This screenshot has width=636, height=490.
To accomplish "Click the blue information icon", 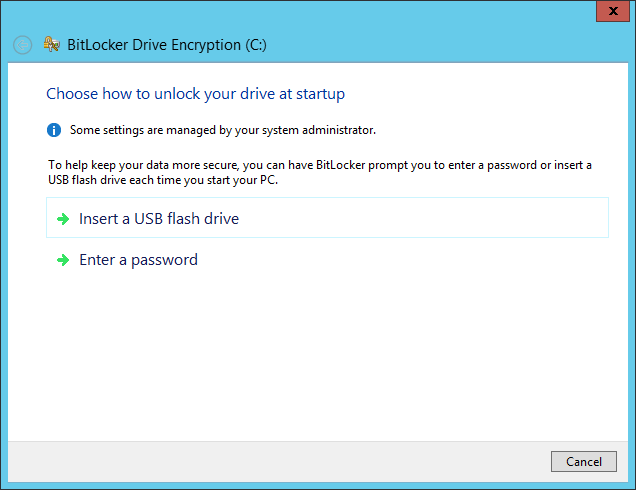I will tap(54, 130).
